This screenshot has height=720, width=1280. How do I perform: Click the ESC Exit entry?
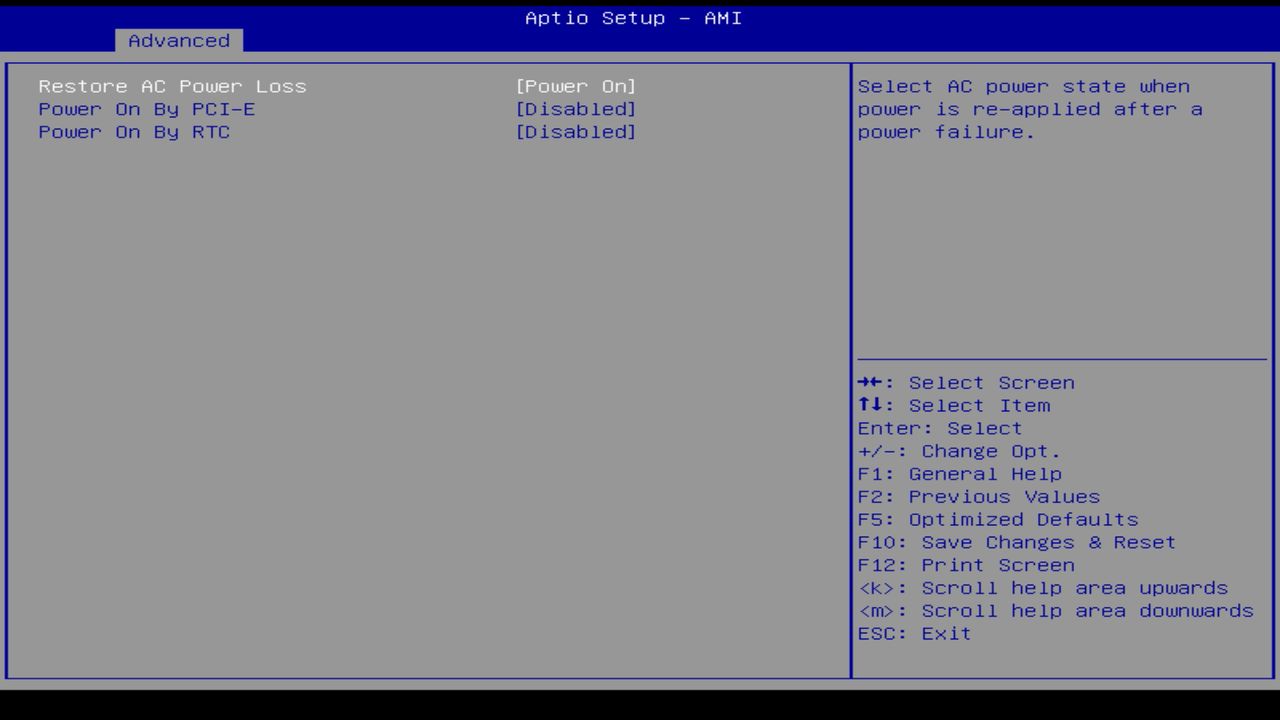pos(913,633)
